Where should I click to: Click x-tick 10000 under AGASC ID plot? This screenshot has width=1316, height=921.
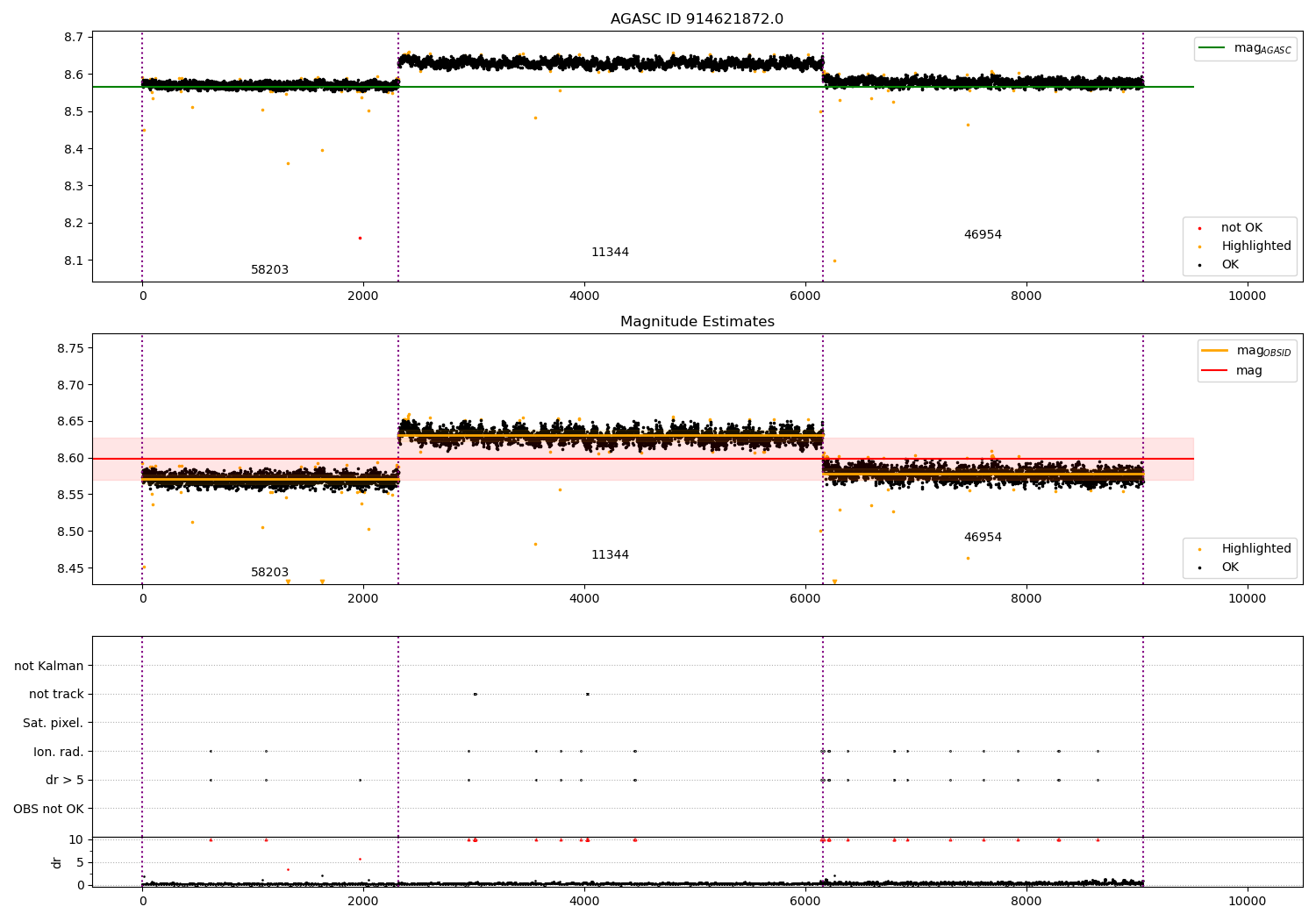click(1247, 296)
